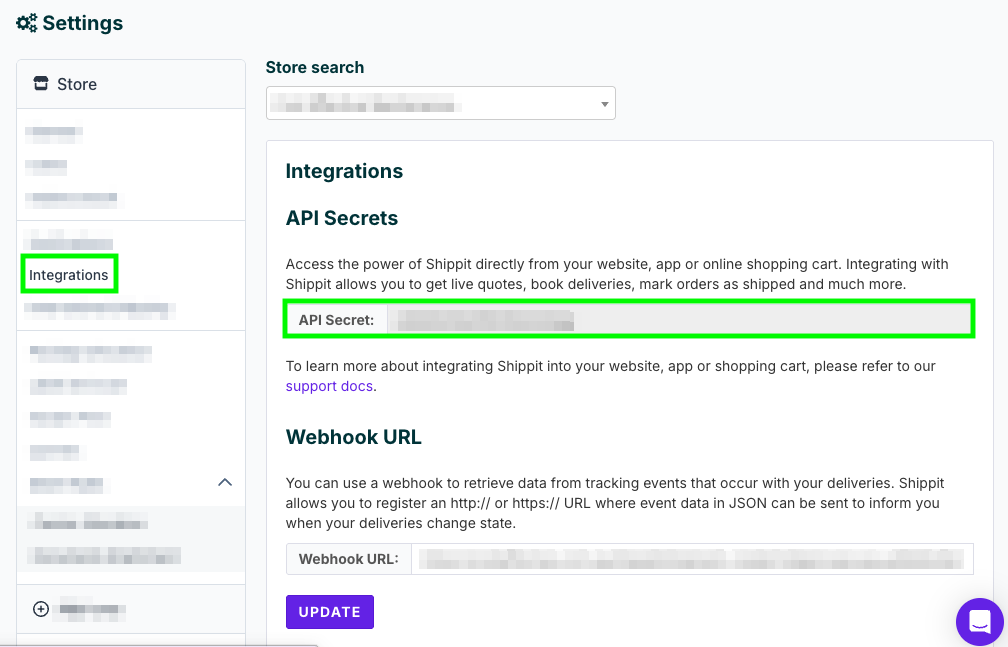Image resolution: width=1008 pixels, height=647 pixels.
Task: Click the Webhook URL heading
Action: (x=354, y=437)
